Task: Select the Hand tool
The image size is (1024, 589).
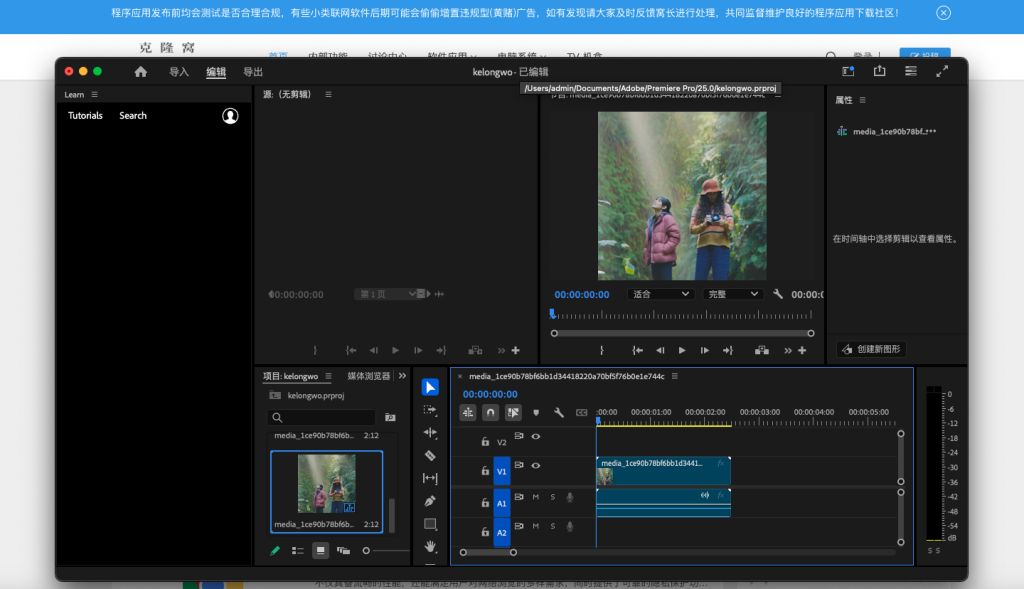Action: (x=430, y=546)
